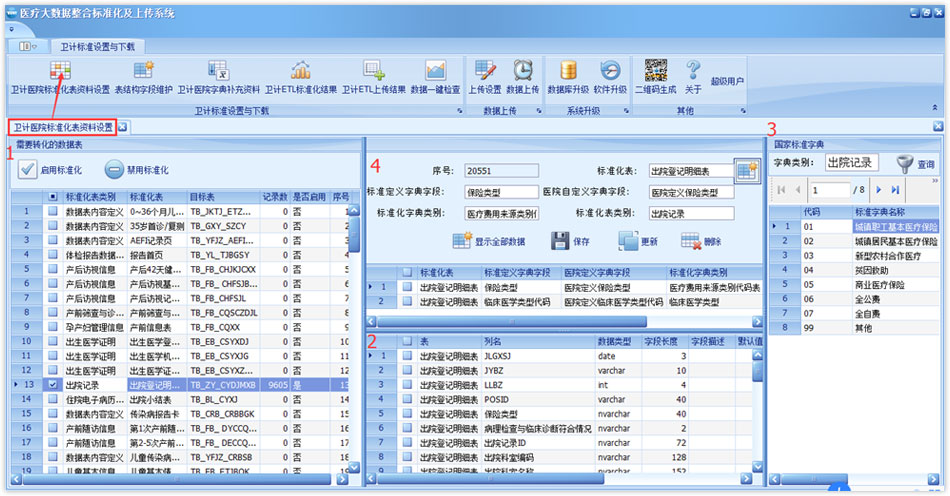Open 卫计ETL标准化结果 view
This screenshot has width=950, height=496.
coord(301,78)
